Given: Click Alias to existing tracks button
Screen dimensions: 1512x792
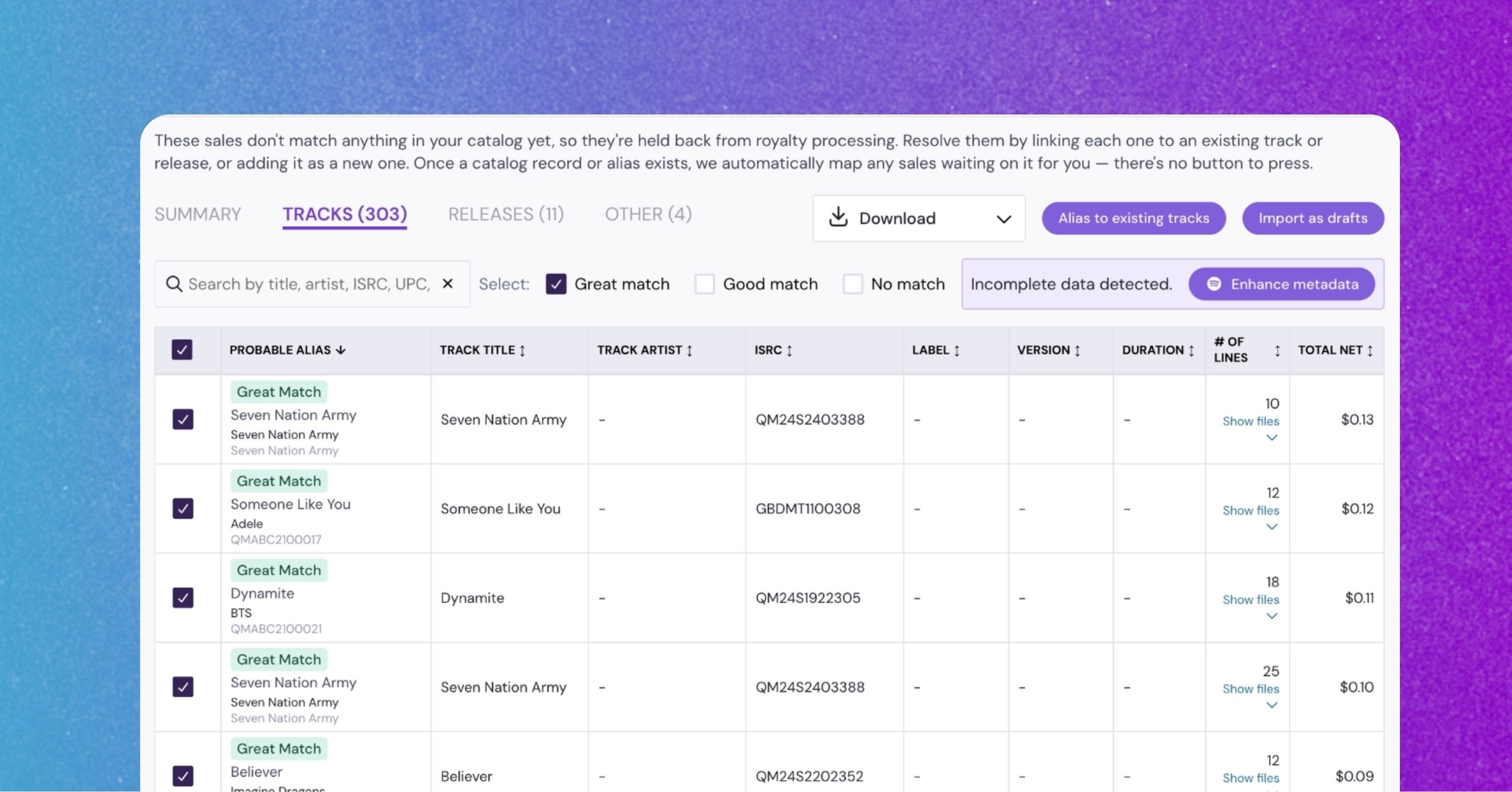Looking at the screenshot, I should click(x=1134, y=218).
